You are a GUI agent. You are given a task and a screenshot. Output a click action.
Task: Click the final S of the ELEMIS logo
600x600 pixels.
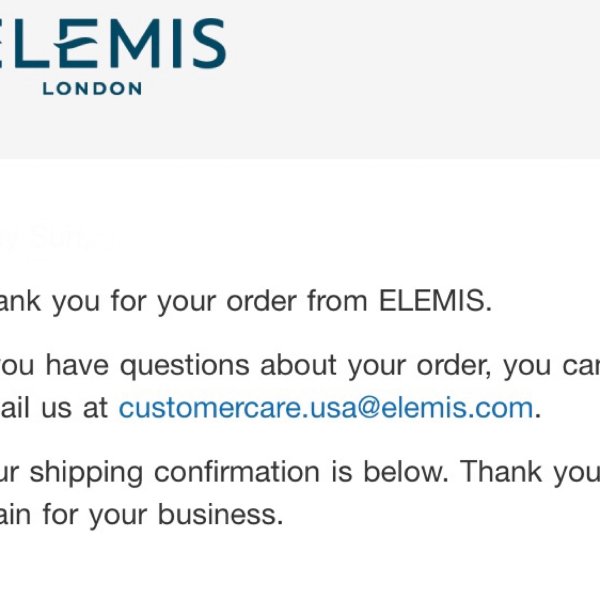(209, 43)
